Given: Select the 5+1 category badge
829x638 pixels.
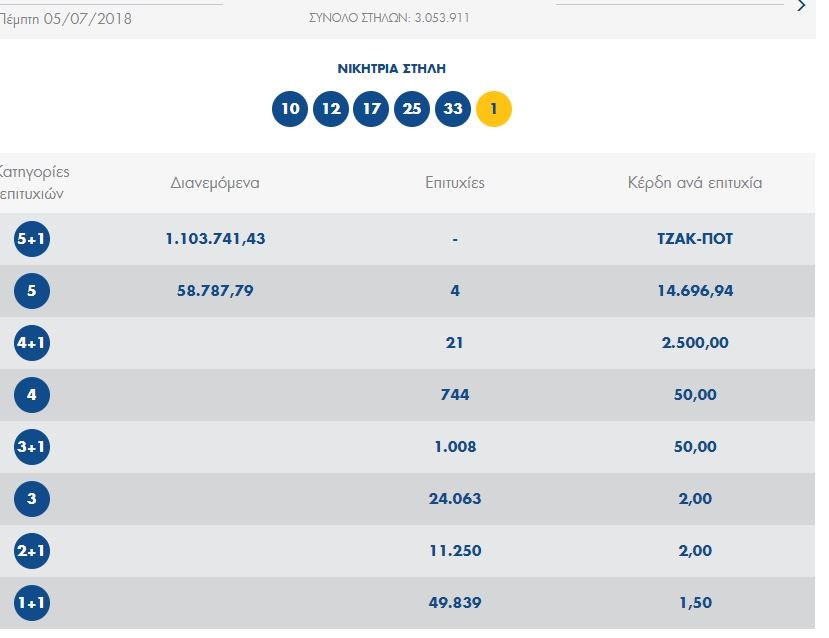Looking at the screenshot, I should point(32,239).
